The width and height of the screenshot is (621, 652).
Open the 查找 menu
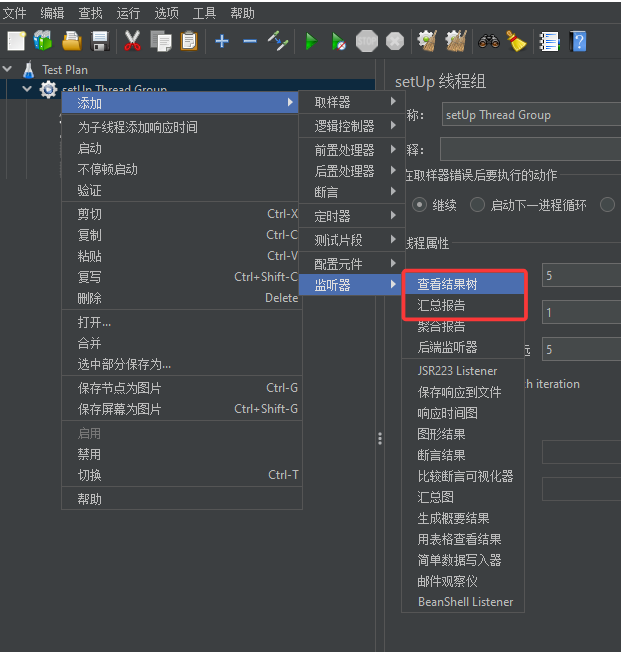(90, 13)
